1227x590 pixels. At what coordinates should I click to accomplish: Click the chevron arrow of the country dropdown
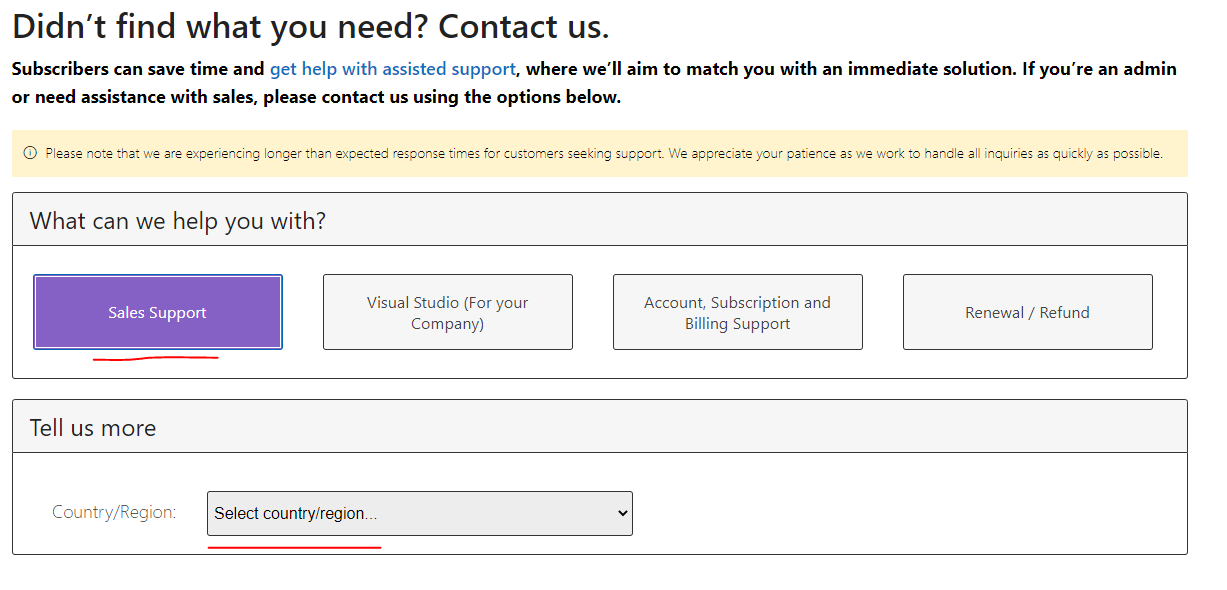pyautogui.click(x=622, y=513)
